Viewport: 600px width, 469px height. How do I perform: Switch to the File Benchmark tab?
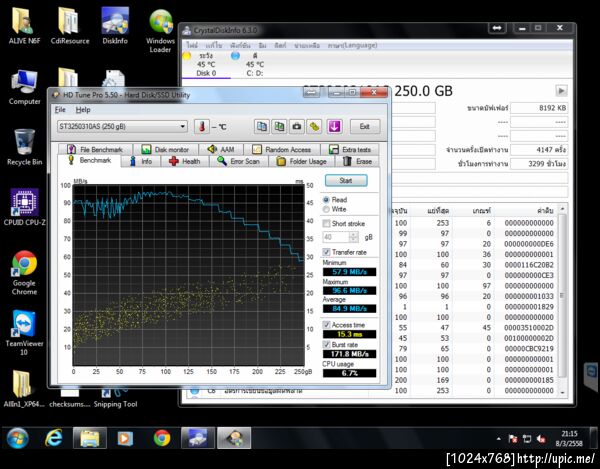coord(95,149)
